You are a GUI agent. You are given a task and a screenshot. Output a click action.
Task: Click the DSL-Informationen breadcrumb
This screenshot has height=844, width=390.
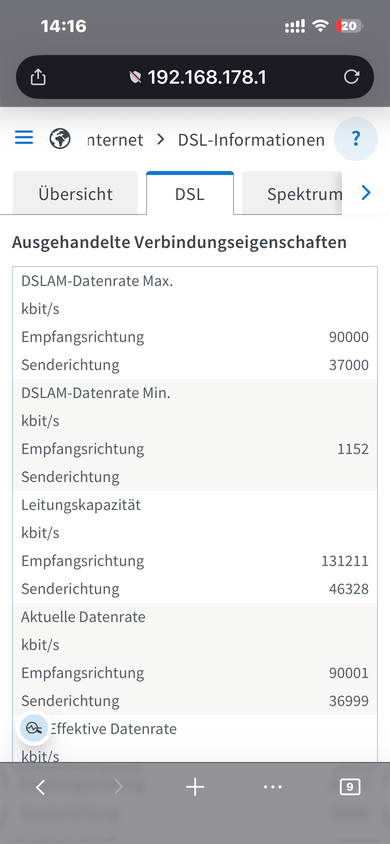point(251,140)
